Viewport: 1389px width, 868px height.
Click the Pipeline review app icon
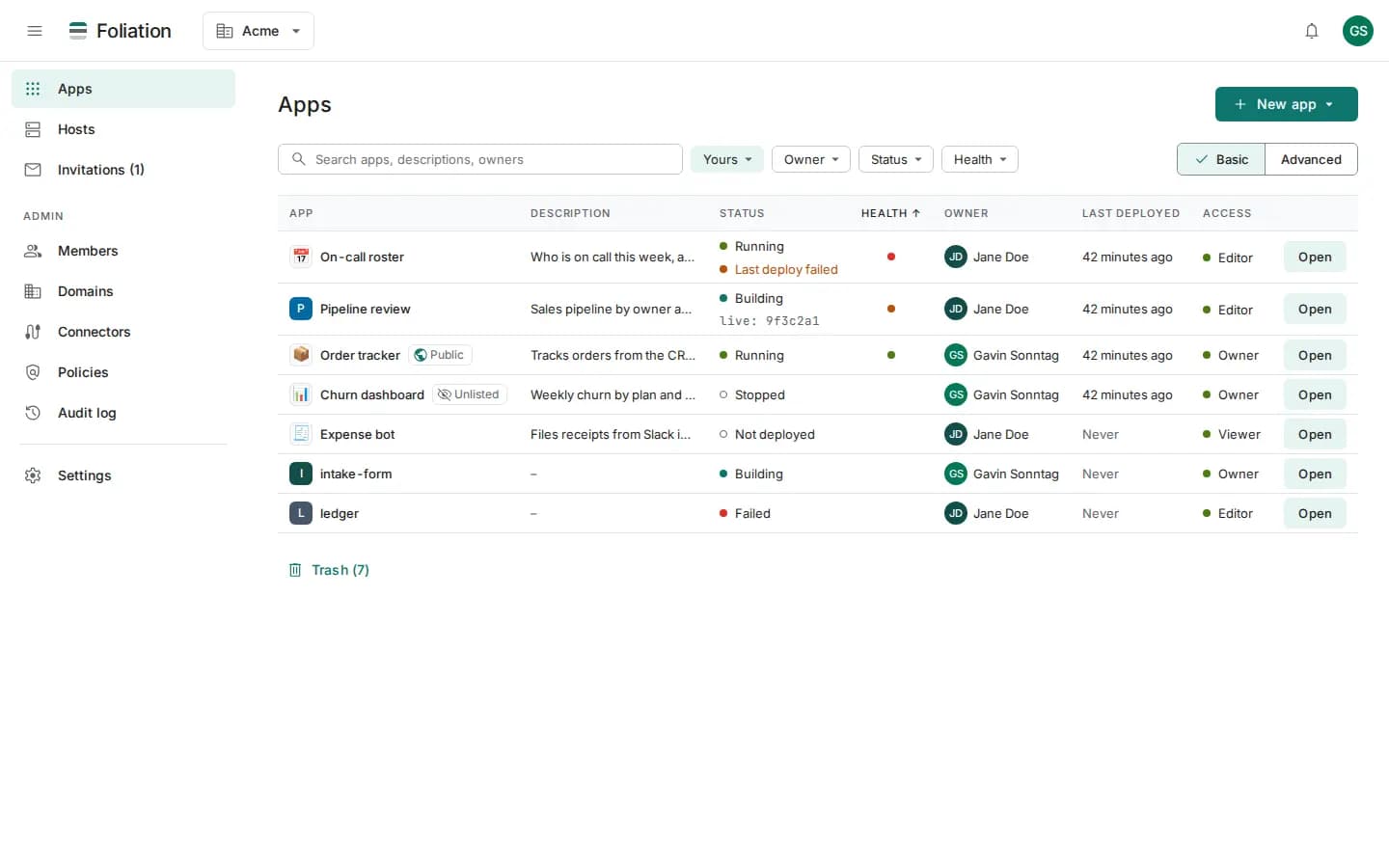[x=301, y=309]
